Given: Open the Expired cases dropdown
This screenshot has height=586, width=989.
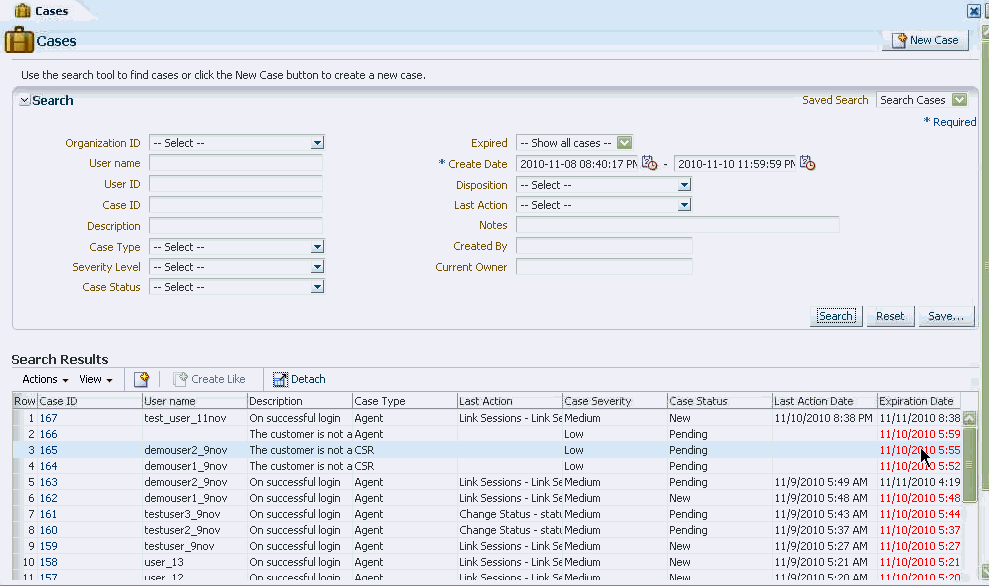Looking at the screenshot, I should coord(624,143).
